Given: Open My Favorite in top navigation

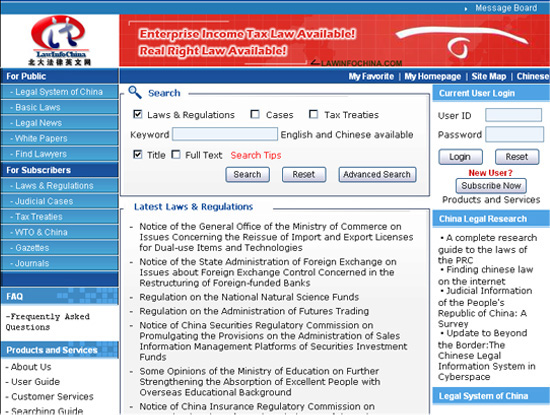Looking at the screenshot, I should coord(371,76).
